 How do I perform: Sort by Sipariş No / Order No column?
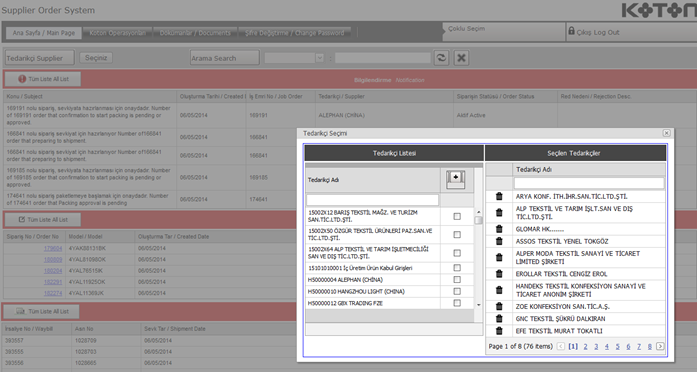click(34, 236)
